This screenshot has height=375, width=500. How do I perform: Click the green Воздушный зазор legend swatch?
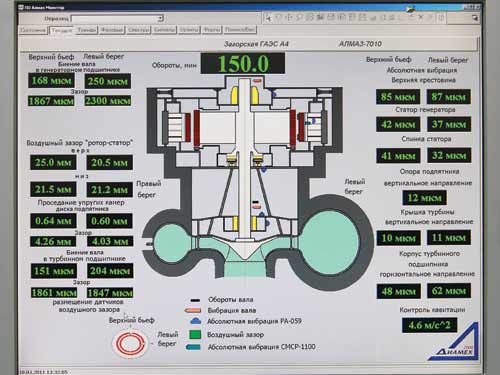tap(195, 334)
